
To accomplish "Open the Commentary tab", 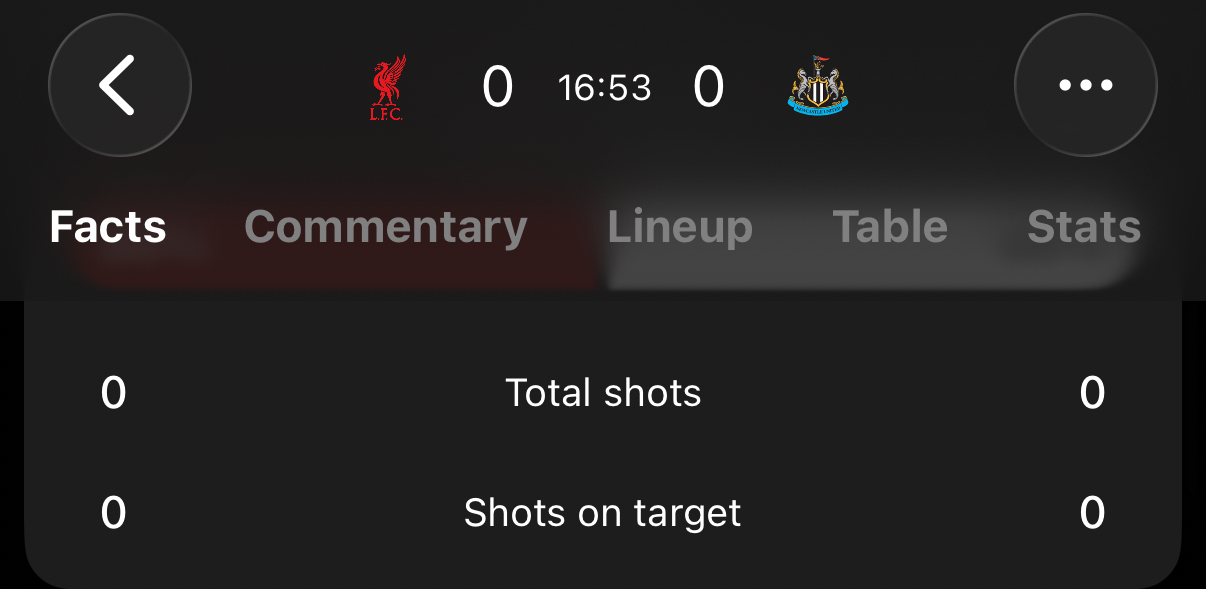I will pyautogui.click(x=385, y=227).
